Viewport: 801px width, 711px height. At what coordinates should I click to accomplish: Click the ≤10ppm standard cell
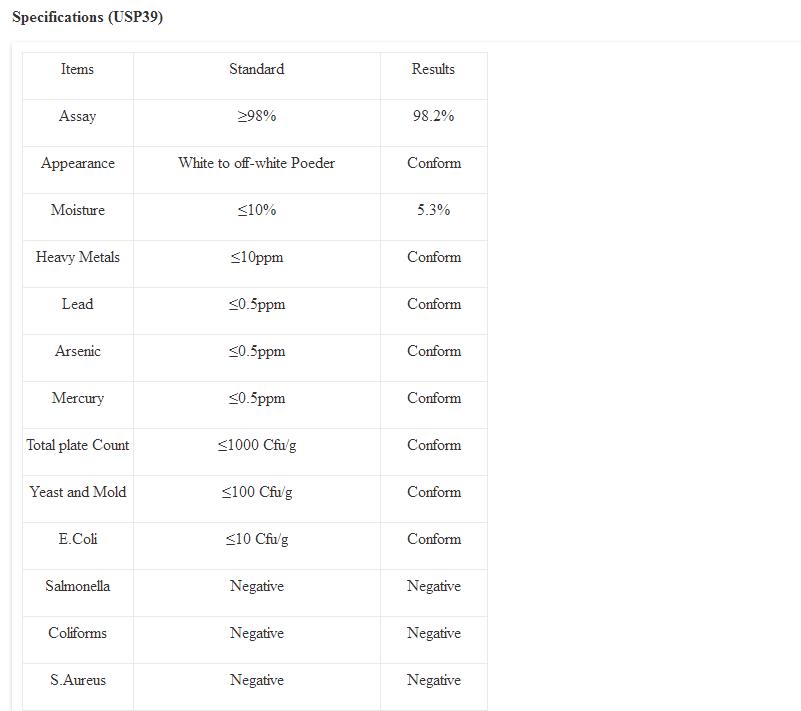click(x=256, y=257)
